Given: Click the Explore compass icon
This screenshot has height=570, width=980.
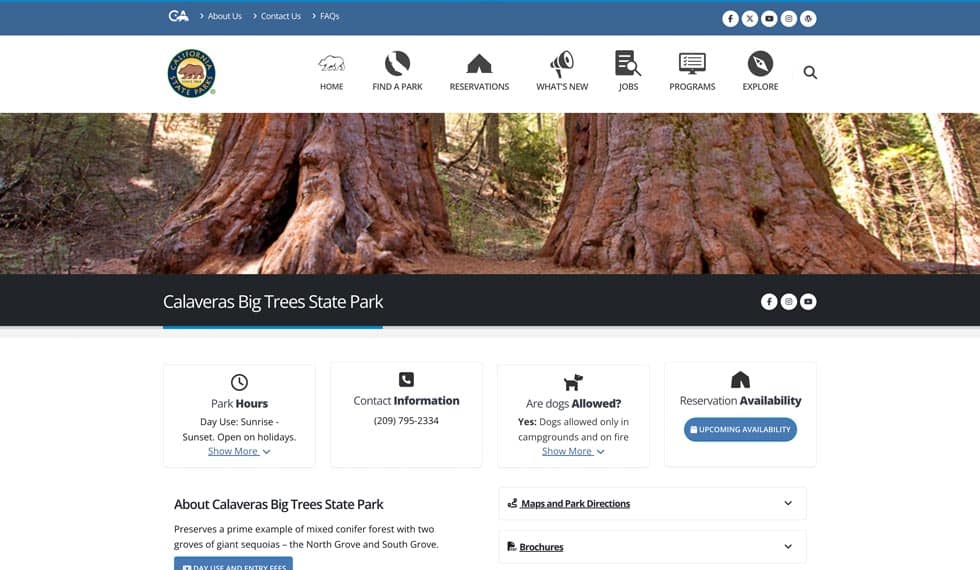Looking at the screenshot, I should tap(760, 63).
